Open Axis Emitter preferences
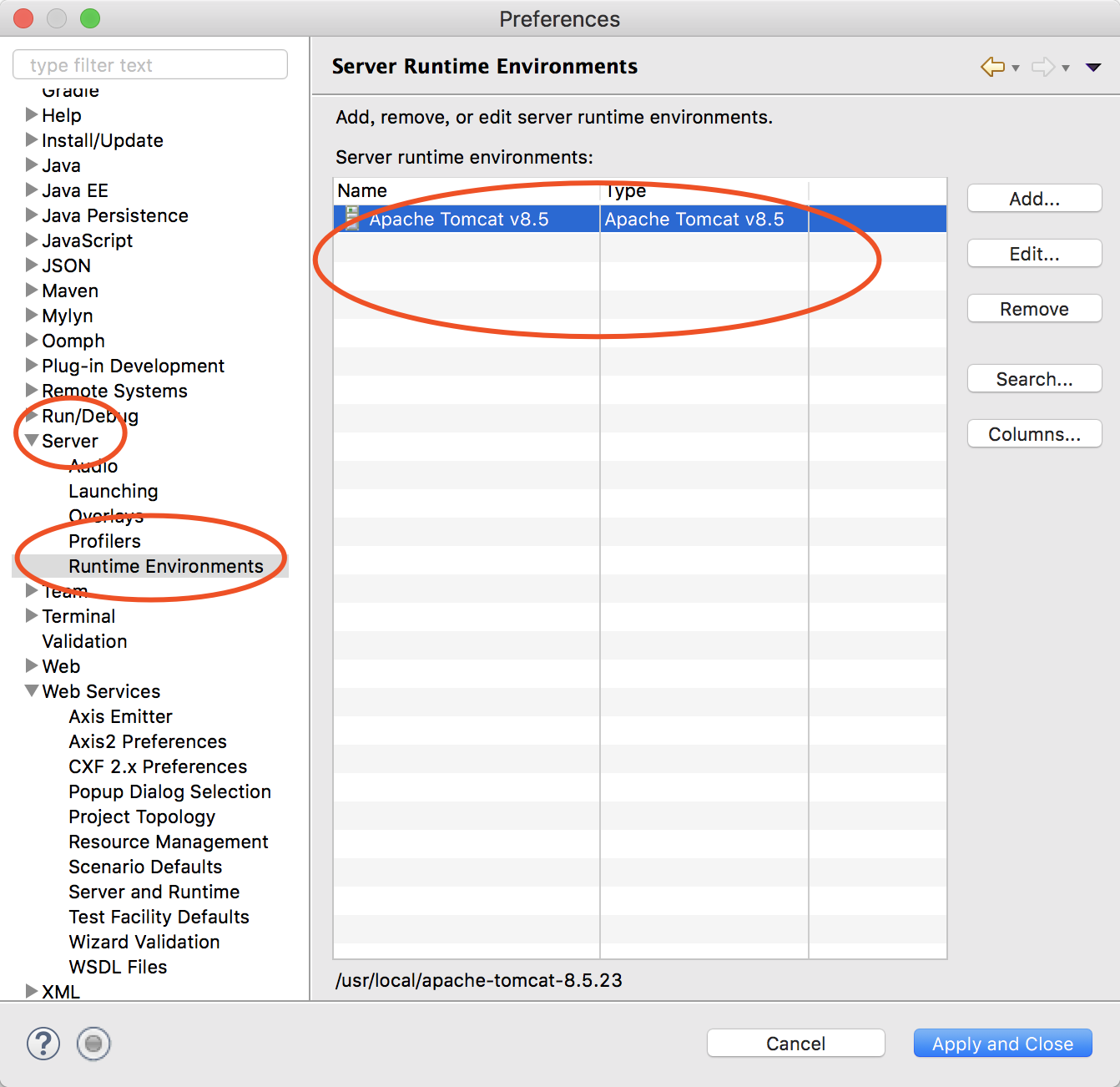This screenshot has height=1087, width=1120. tap(121, 716)
